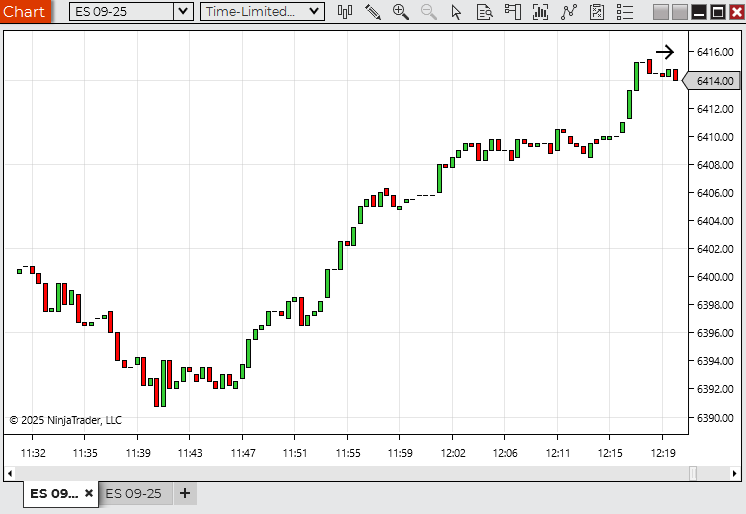Click the 6414.00 current price marker
The image size is (746, 514).
point(714,81)
